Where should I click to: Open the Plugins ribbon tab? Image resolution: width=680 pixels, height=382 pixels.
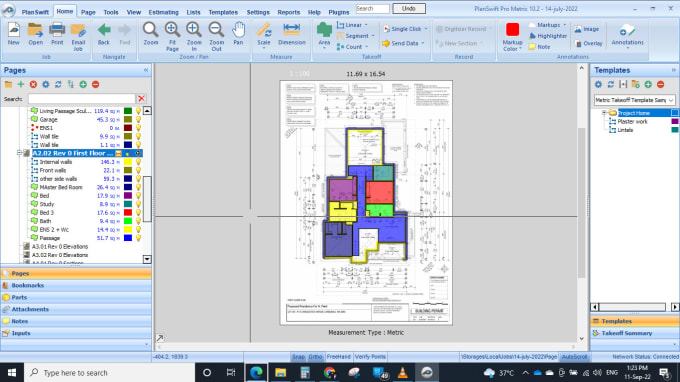click(339, 12)
